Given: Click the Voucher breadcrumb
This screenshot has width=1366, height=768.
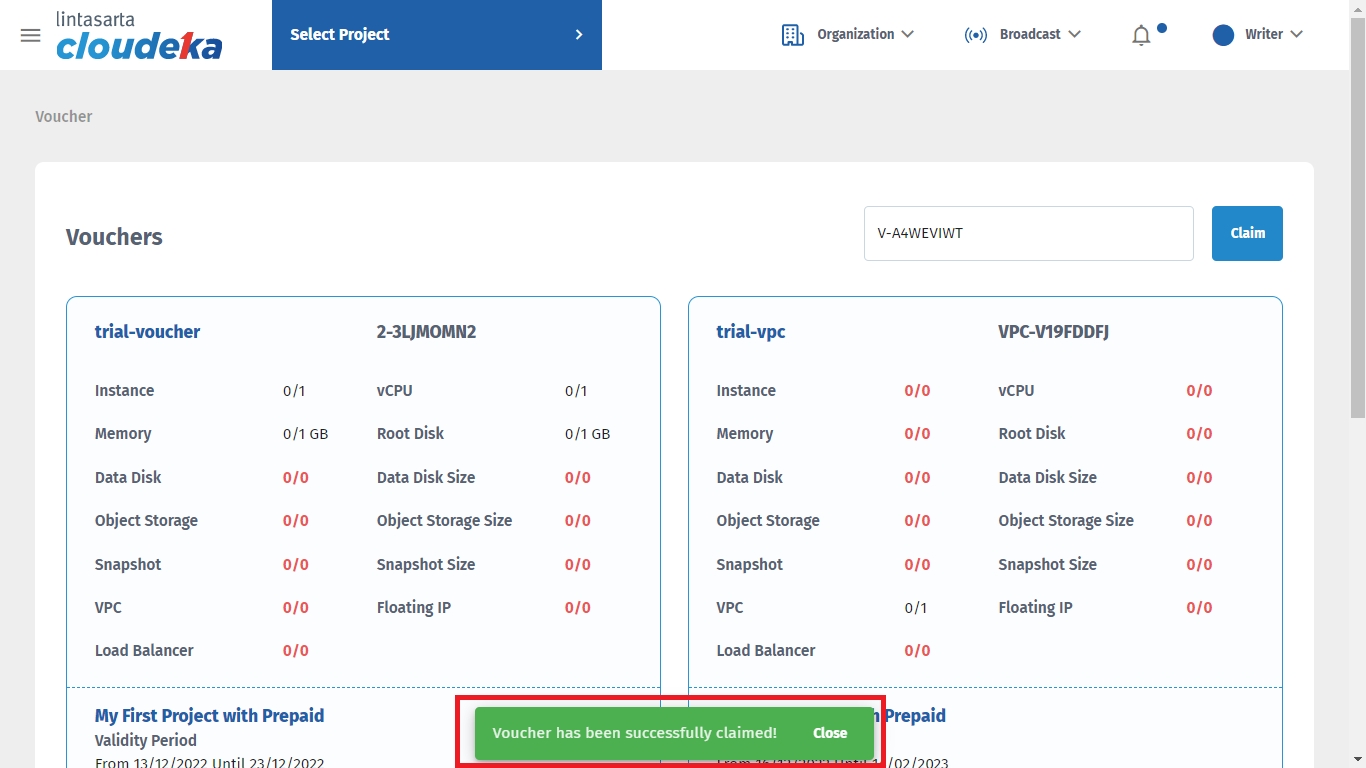Looking at the screenshot, I should pos(64,116).
